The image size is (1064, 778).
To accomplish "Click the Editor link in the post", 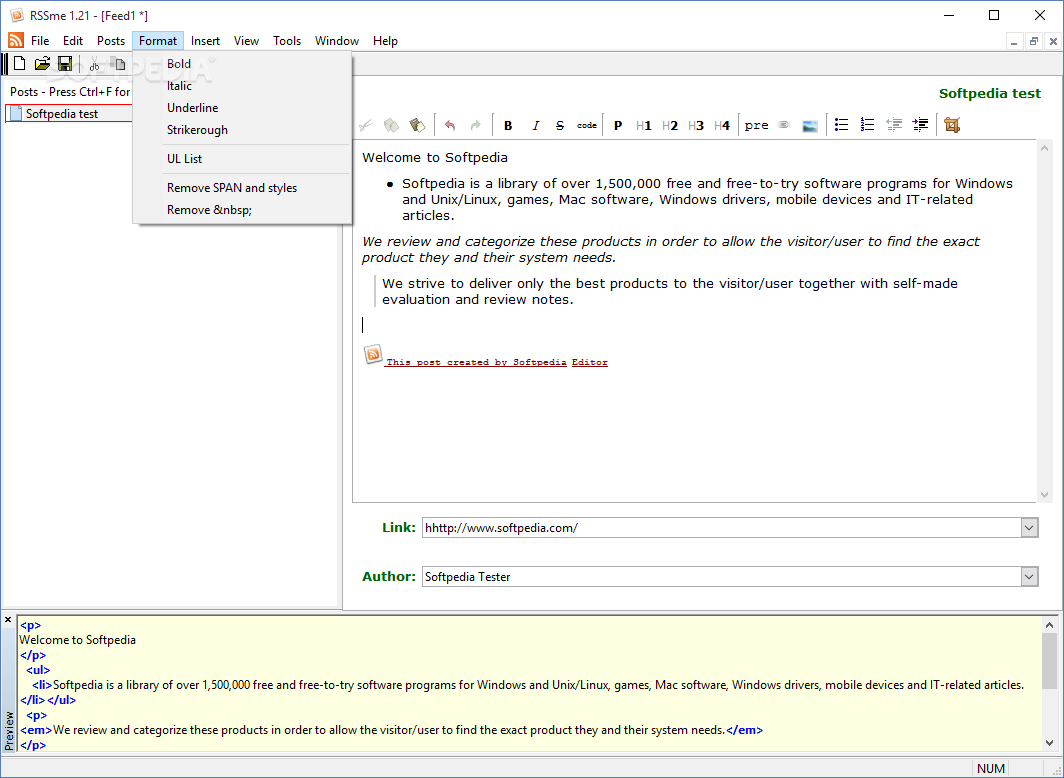I will coord(590,362).
